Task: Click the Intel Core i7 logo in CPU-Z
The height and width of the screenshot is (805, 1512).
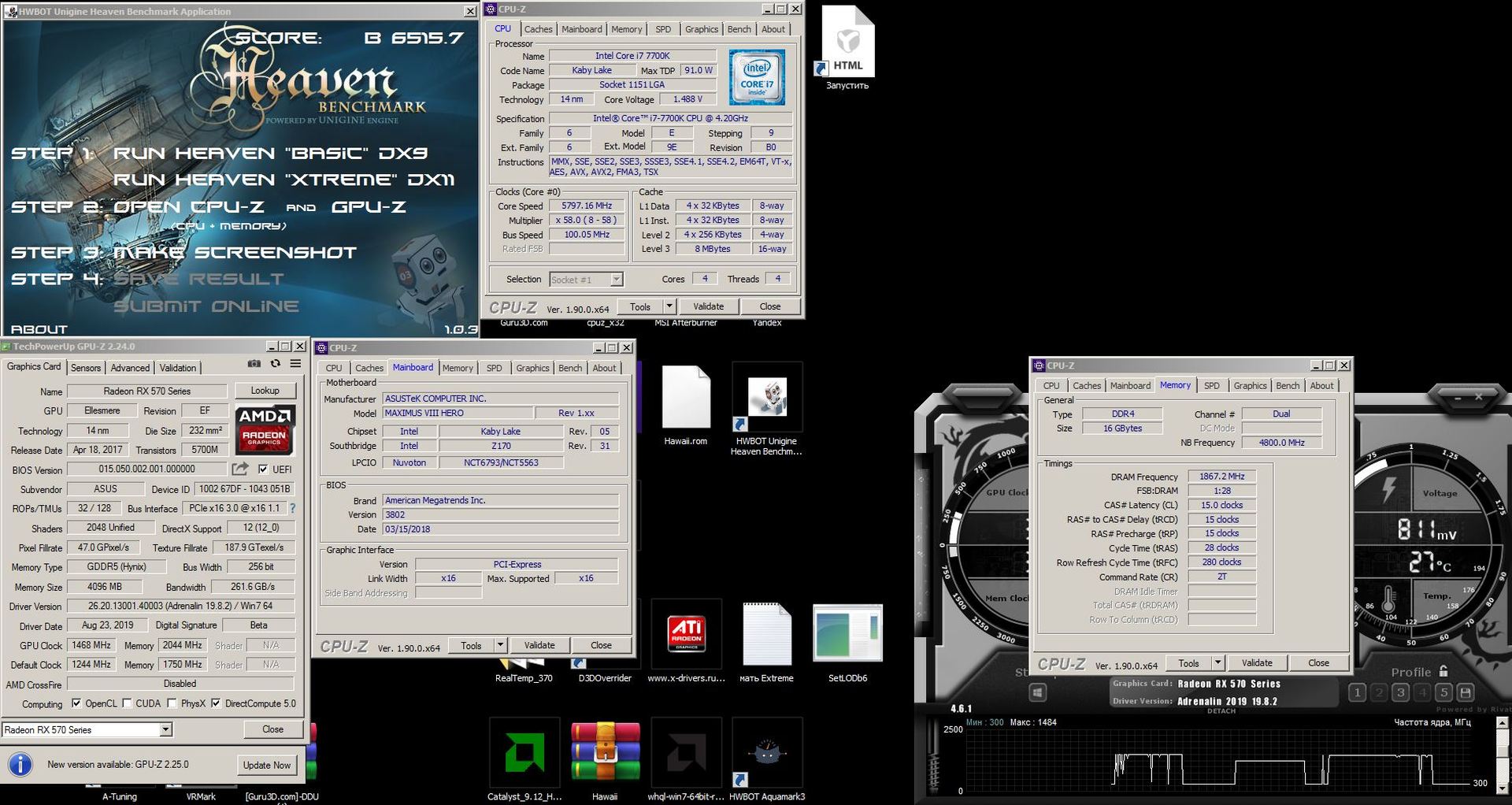Action: 757,78
